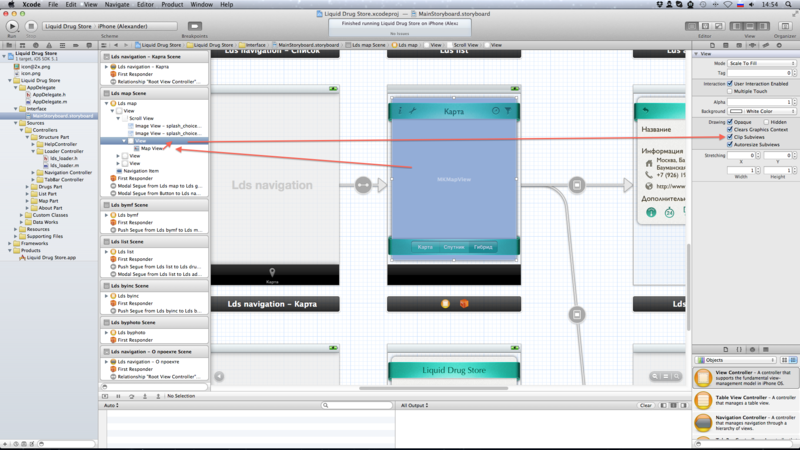Collapse the document outline with arrow button
Viewport: 800px width, 450px height.
219,376
